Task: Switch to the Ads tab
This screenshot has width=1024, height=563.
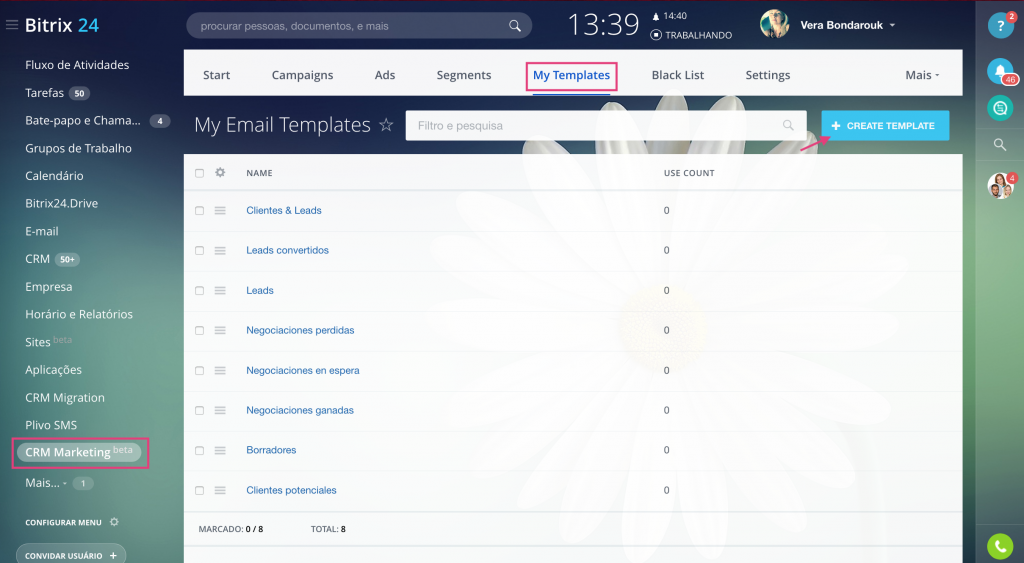Action: (385, 75)
